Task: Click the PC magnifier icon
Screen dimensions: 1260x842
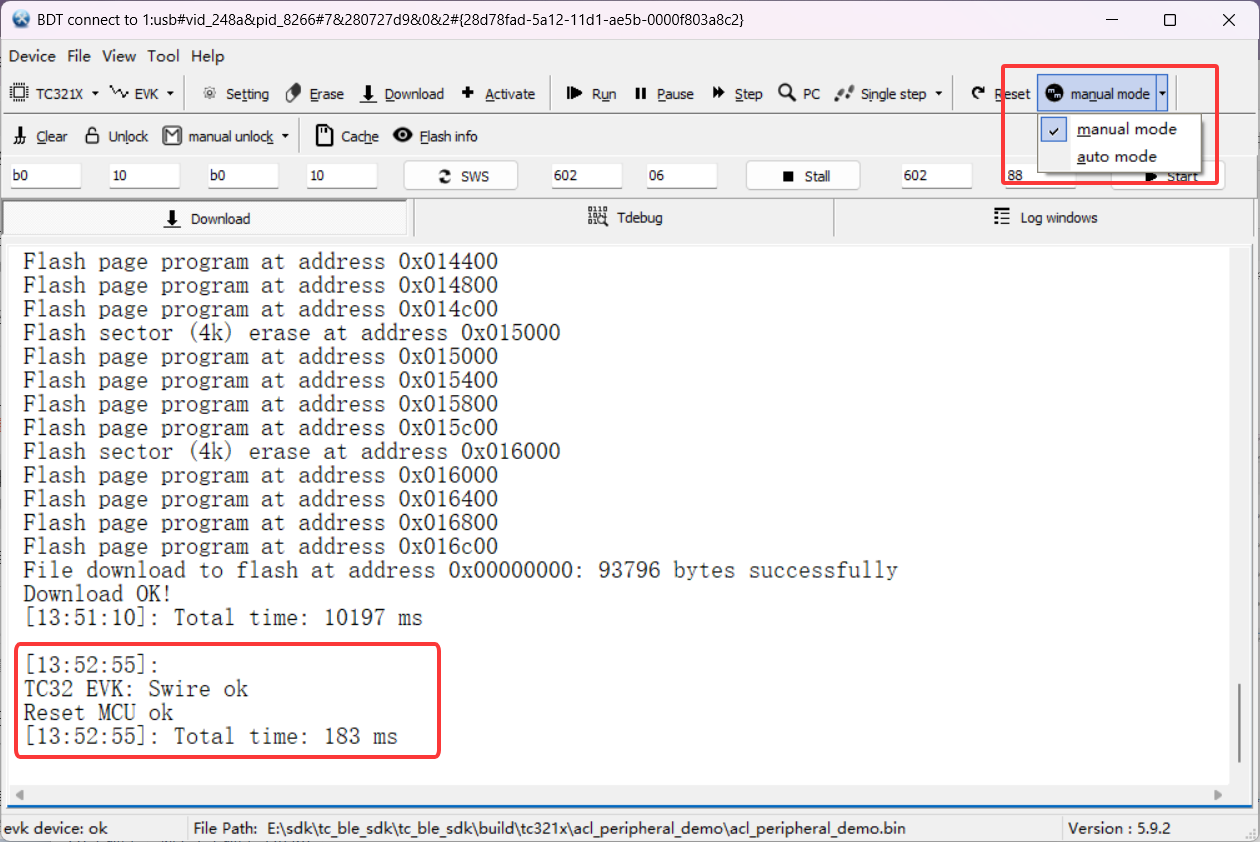Action: (787, 93)
